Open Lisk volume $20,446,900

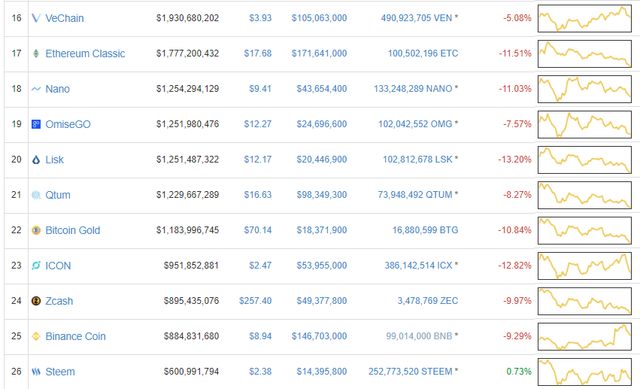pyautogui.click(x=322, y=160)
